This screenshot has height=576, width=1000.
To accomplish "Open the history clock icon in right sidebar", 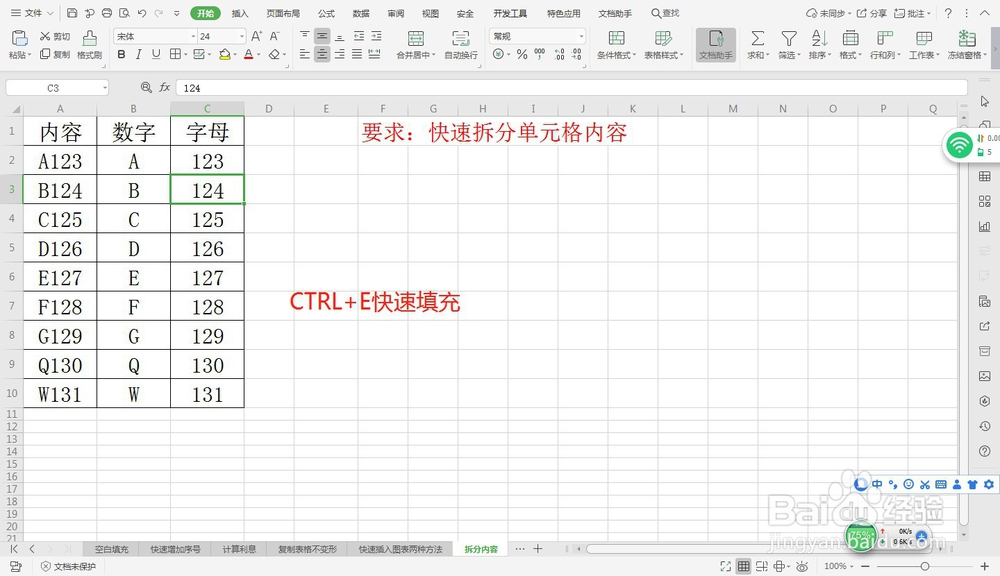I will coord(985,426).
